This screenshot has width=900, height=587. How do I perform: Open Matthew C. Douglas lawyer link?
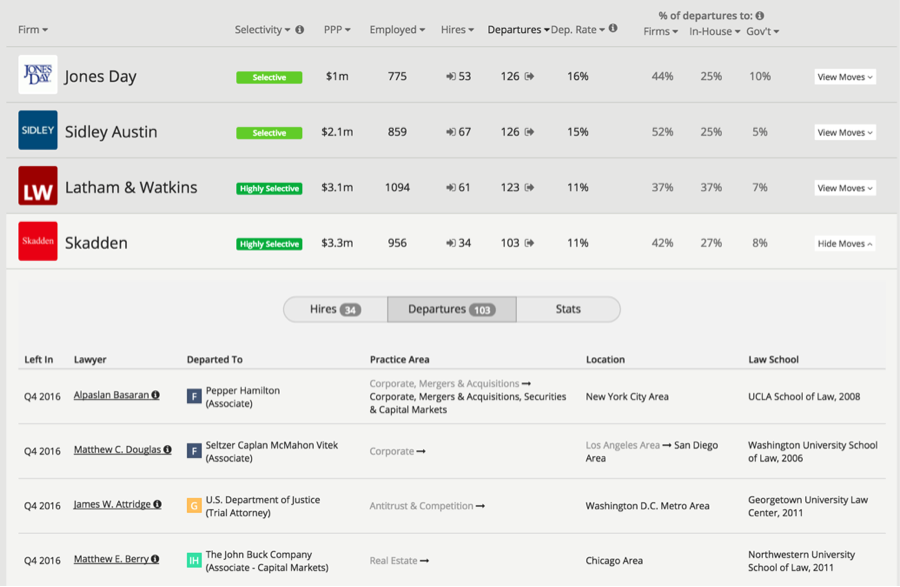click(x=117, y=449)
